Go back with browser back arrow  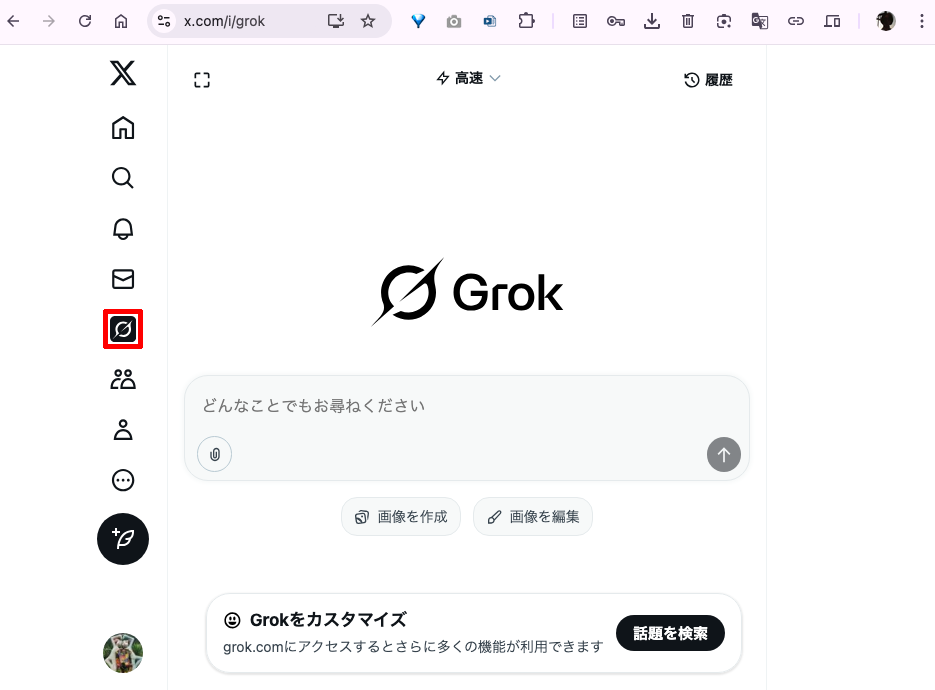pos(14,21)
